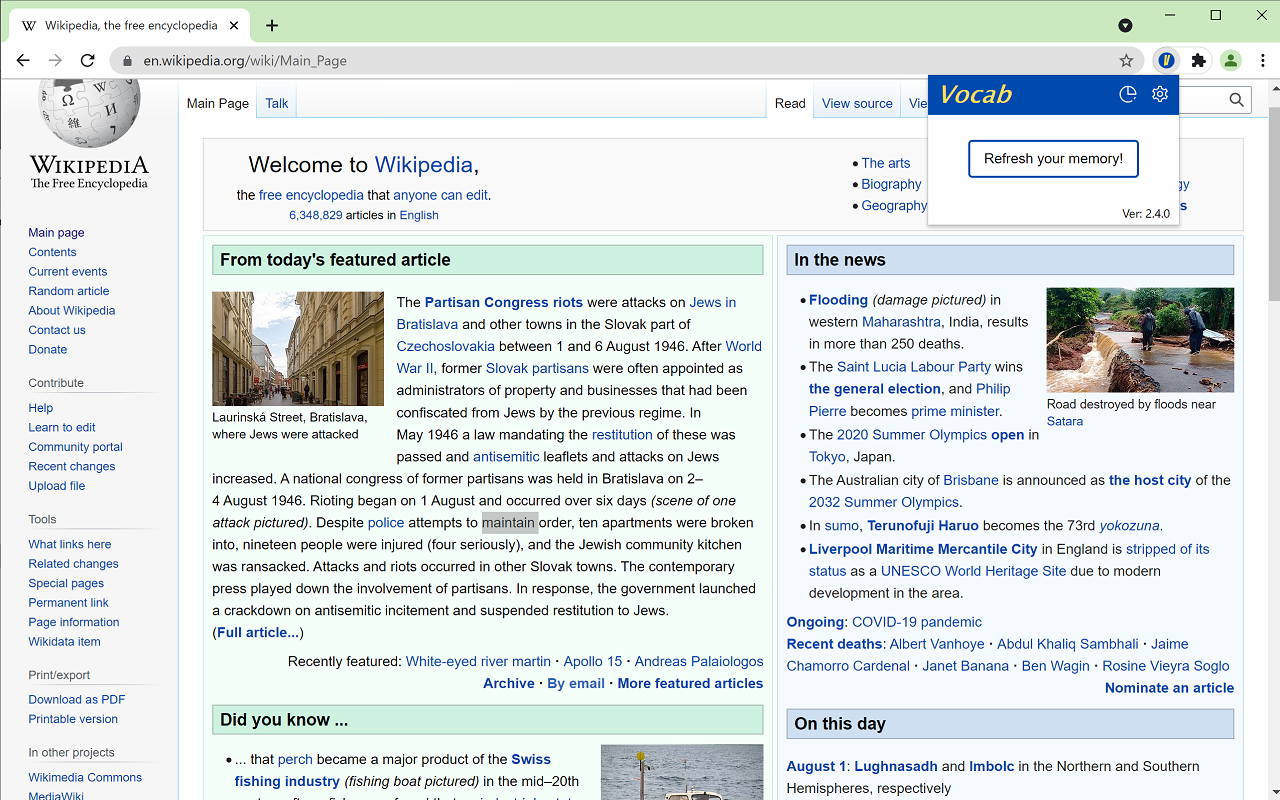Close the Wikipedia browser tab
Screen dimensions: 1280x800
point(234,25)
